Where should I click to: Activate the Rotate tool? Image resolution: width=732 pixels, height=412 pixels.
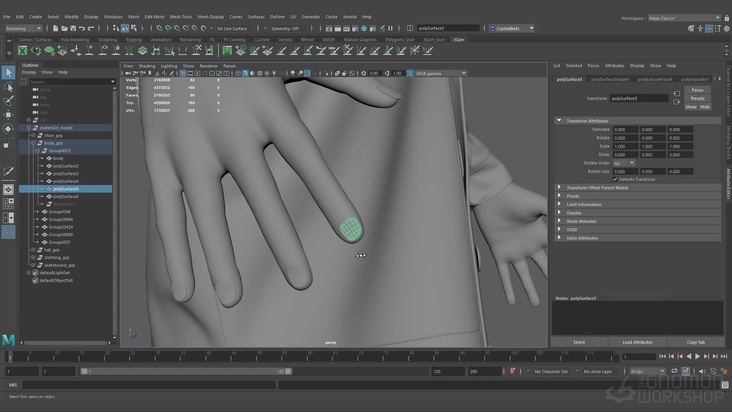click(8, 129)
